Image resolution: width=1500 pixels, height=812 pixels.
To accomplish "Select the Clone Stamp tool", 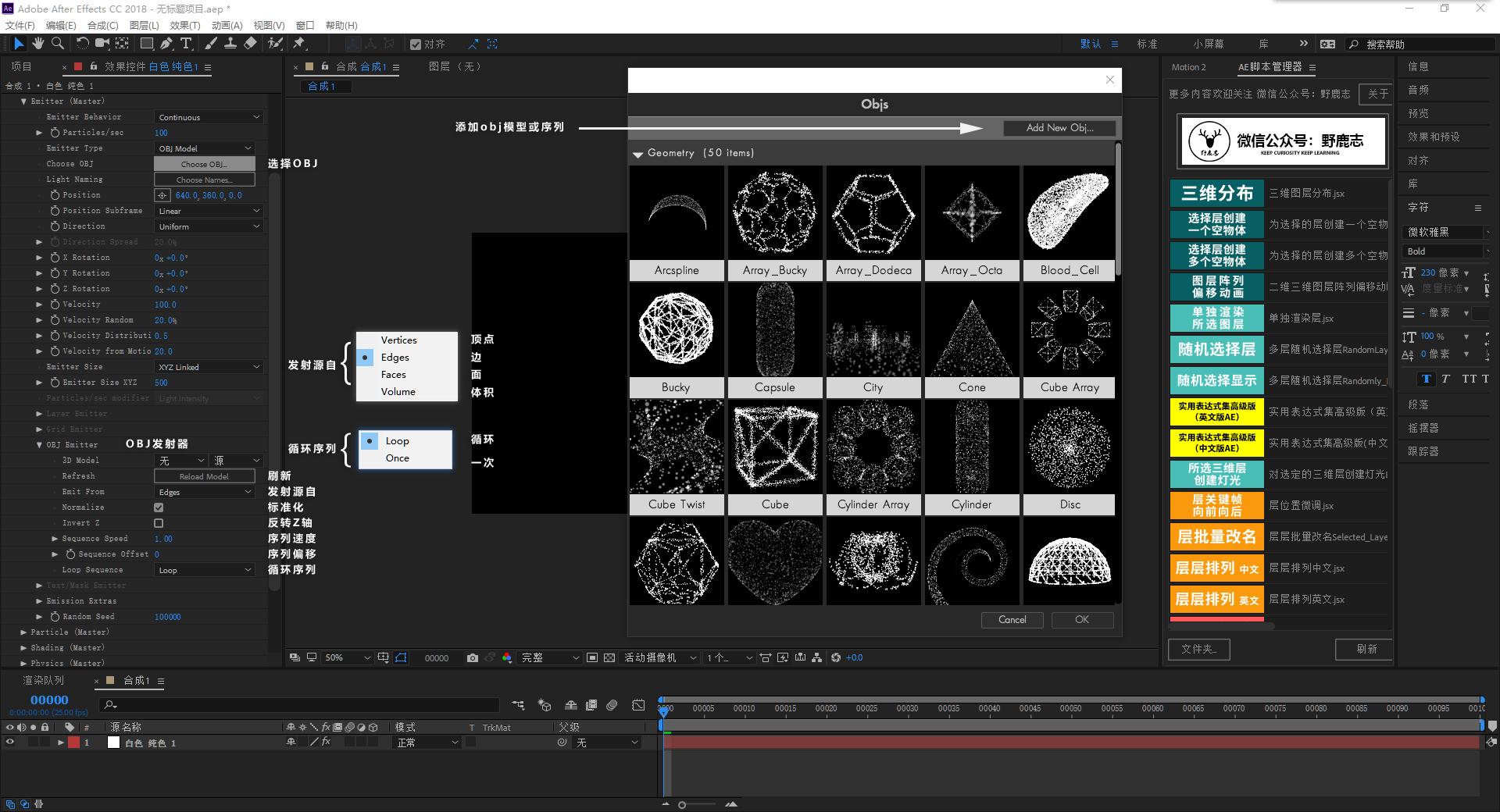I will pyautogui.click(x=230, y=44).
